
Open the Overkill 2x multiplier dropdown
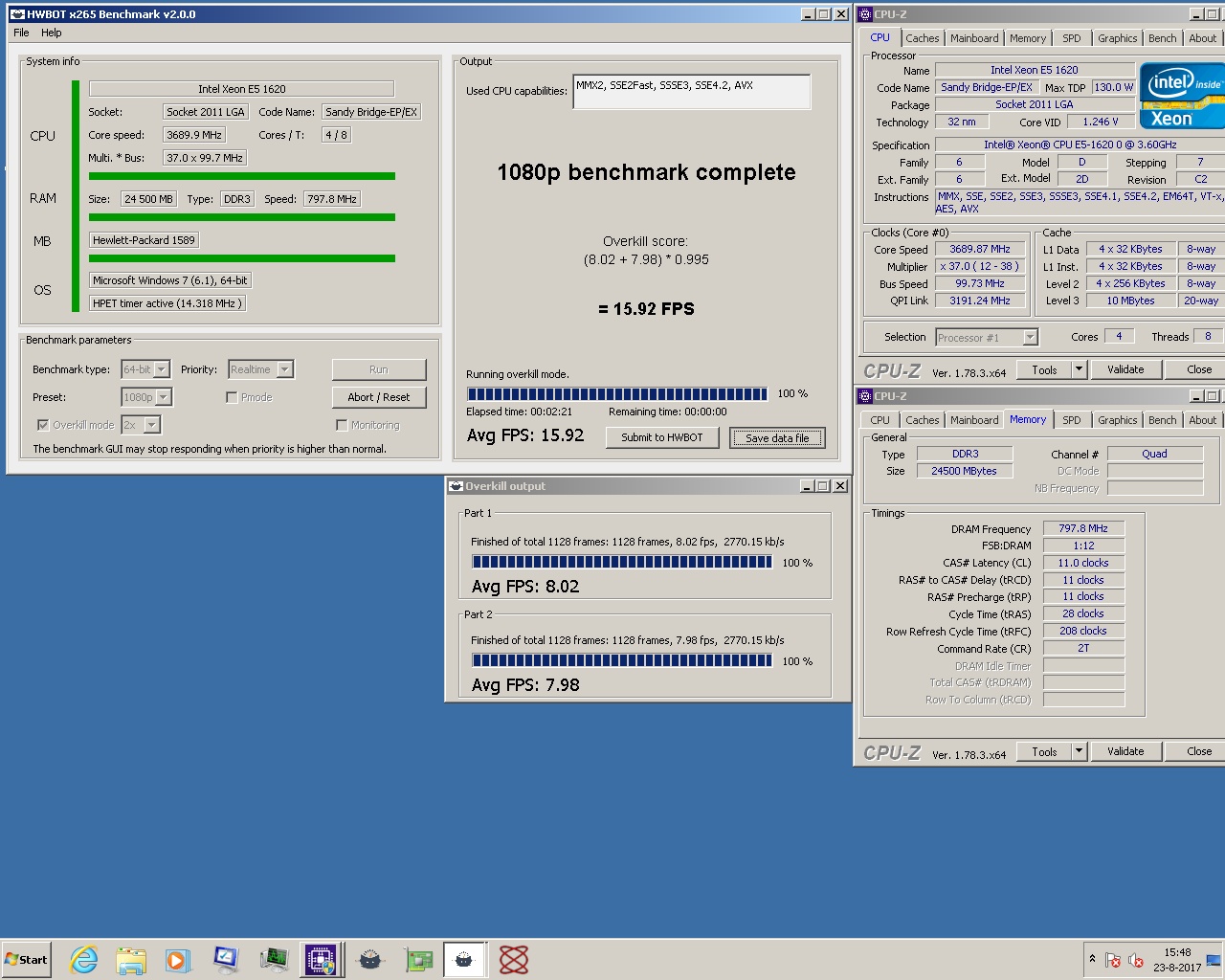141,425
